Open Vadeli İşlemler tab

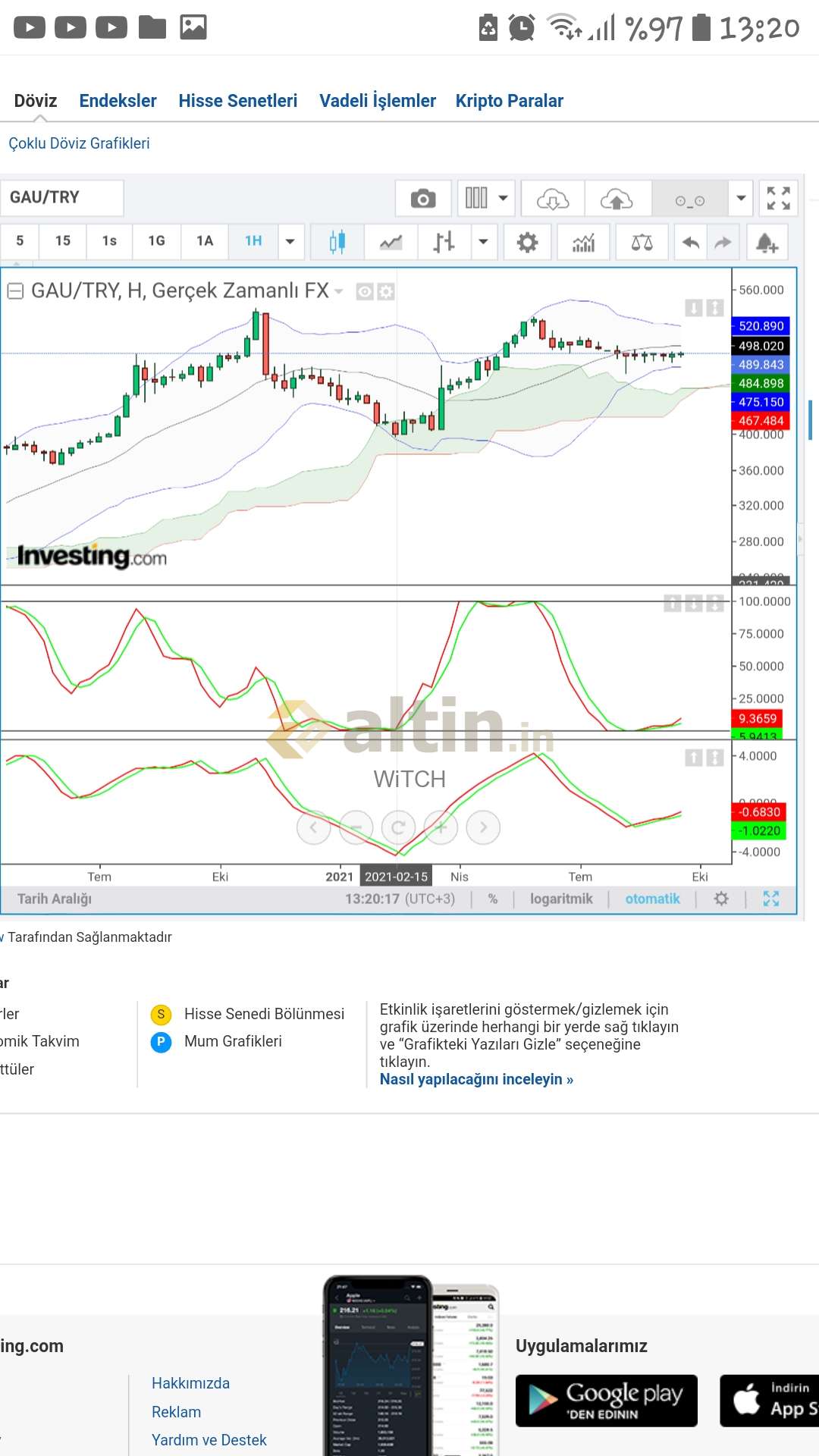pyautogui.click(x=378, y=101)
